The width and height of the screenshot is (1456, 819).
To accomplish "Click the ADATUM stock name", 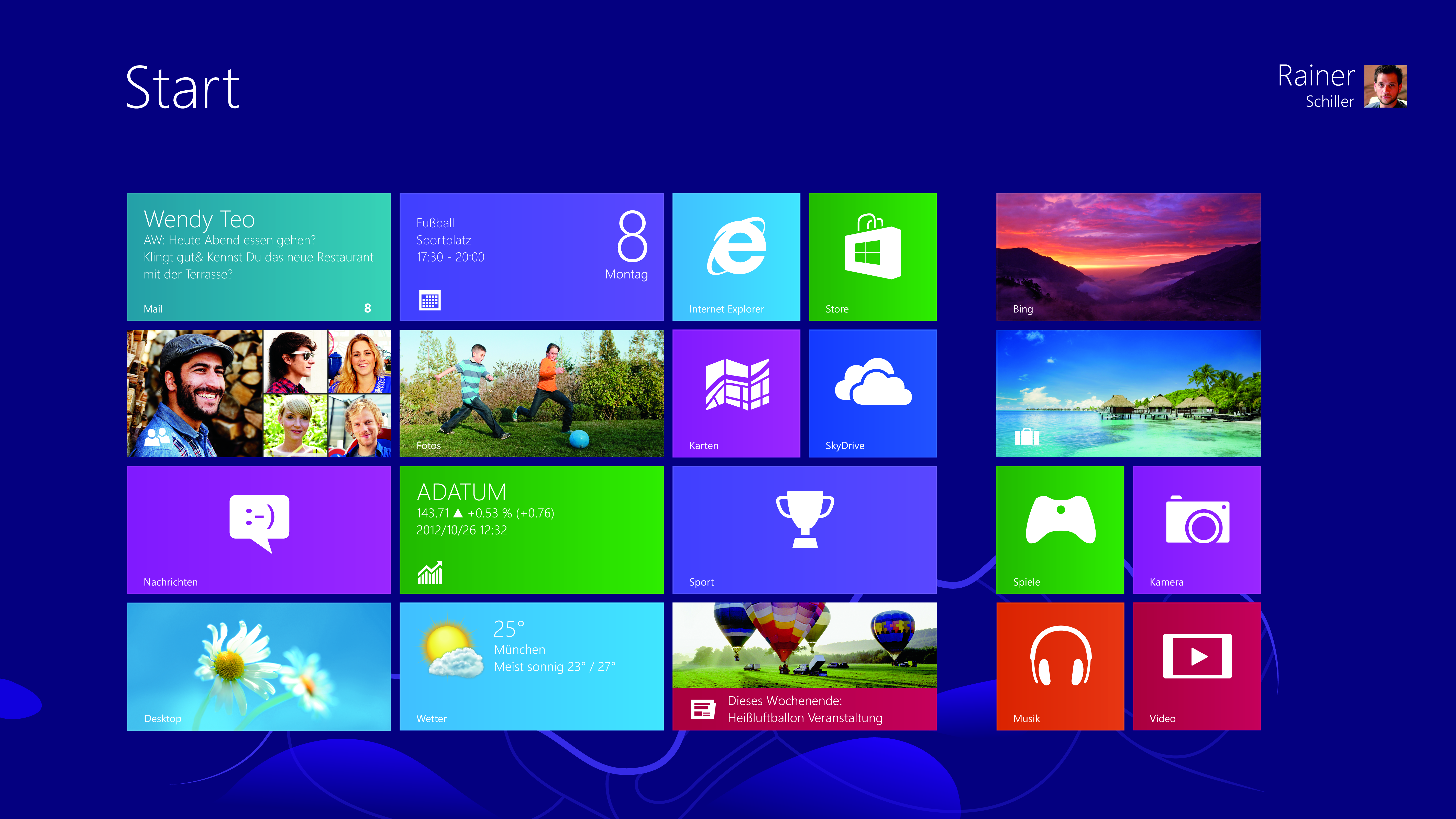I will [461, 492].
